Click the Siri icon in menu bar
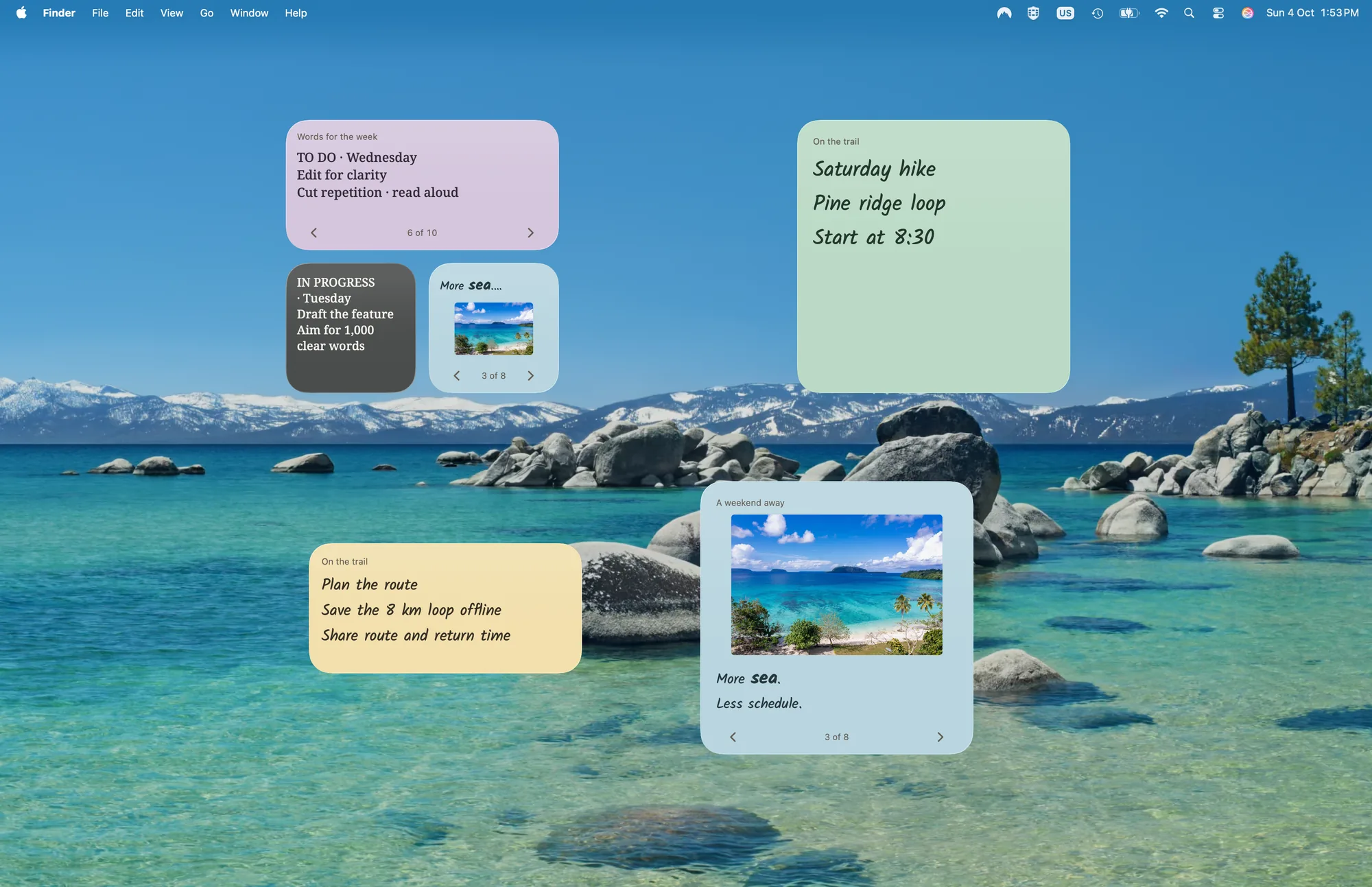Screen dimensions: 1372x887 [x=1248, y=12]
